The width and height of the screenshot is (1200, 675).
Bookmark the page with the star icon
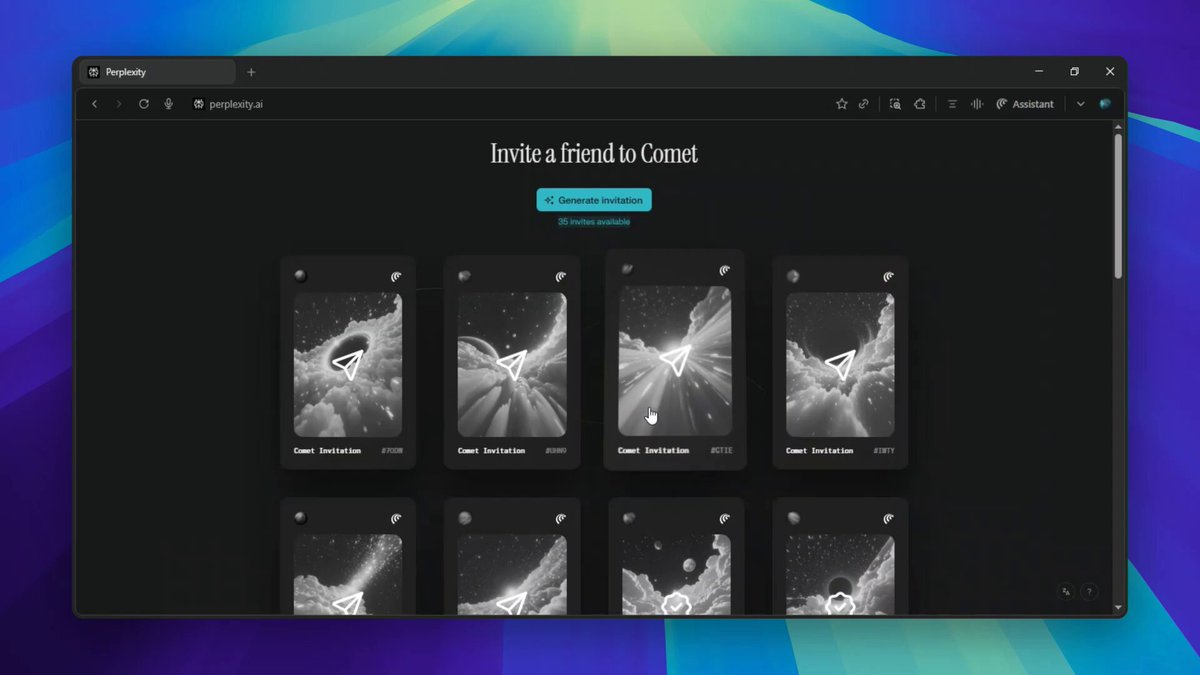842,104
